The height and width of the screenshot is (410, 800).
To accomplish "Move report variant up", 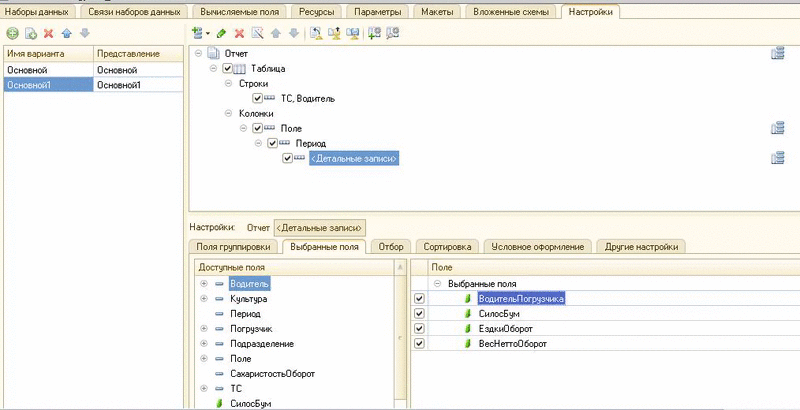I will pos(66,34).
